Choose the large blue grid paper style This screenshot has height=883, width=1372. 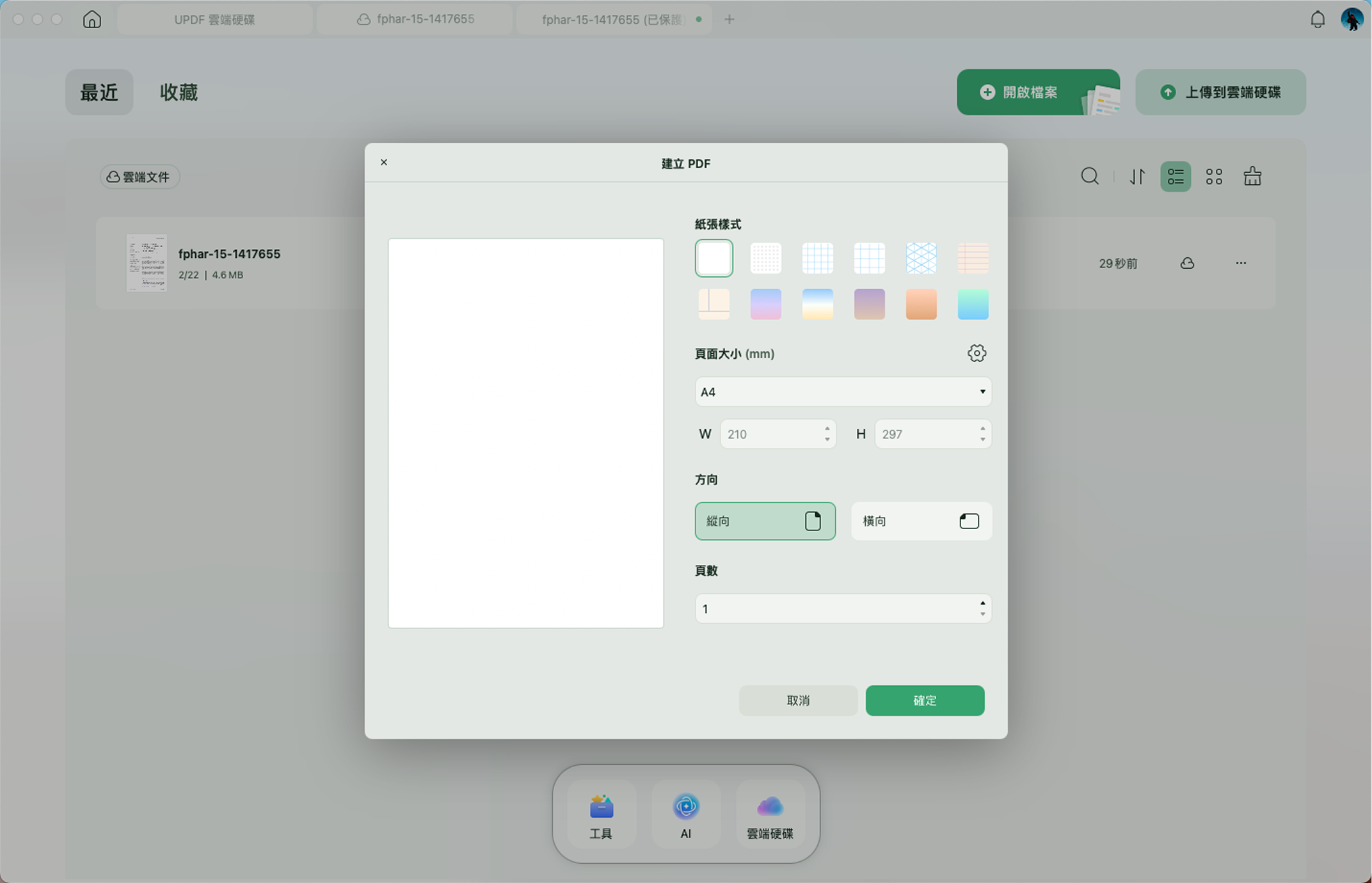pyautogui.click(x=869, y=258)
